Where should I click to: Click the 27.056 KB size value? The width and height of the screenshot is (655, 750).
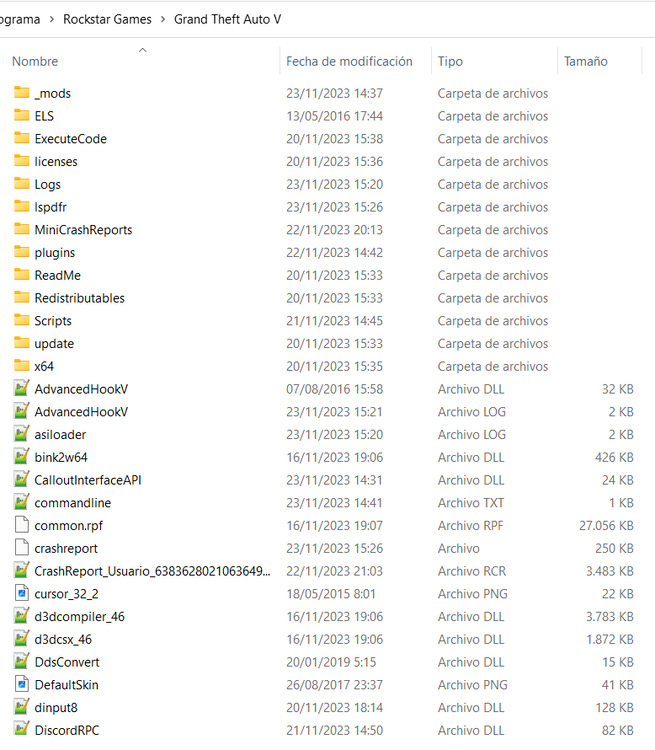tap(606, 526)
